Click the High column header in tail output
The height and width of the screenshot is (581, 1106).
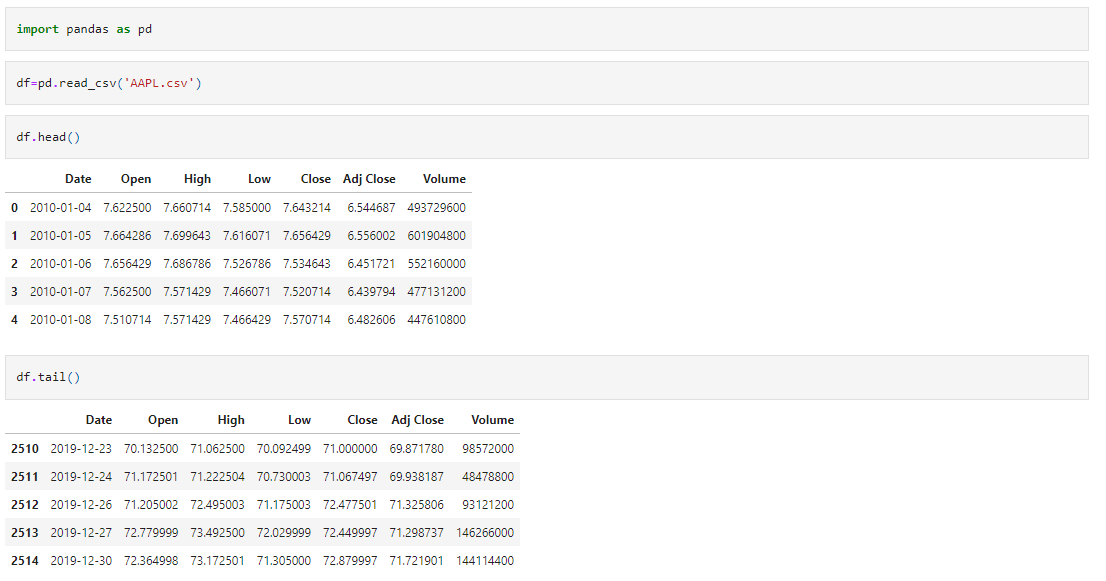(231, 419)
